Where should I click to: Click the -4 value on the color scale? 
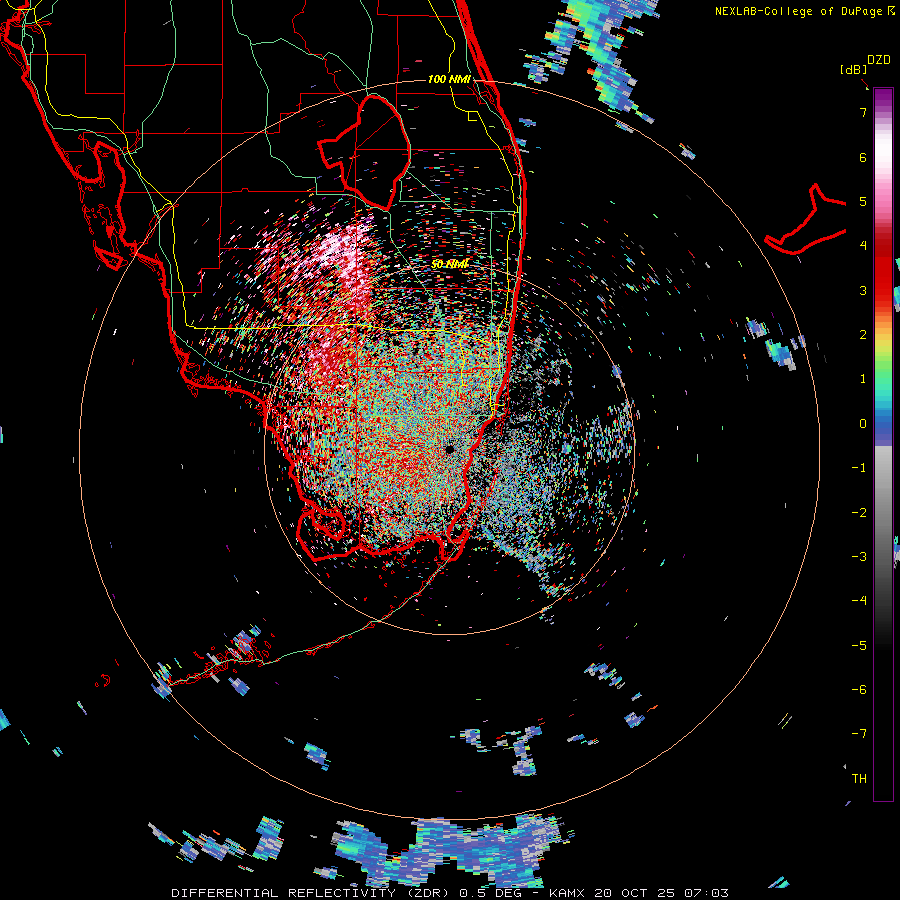(x=859, y=600)
